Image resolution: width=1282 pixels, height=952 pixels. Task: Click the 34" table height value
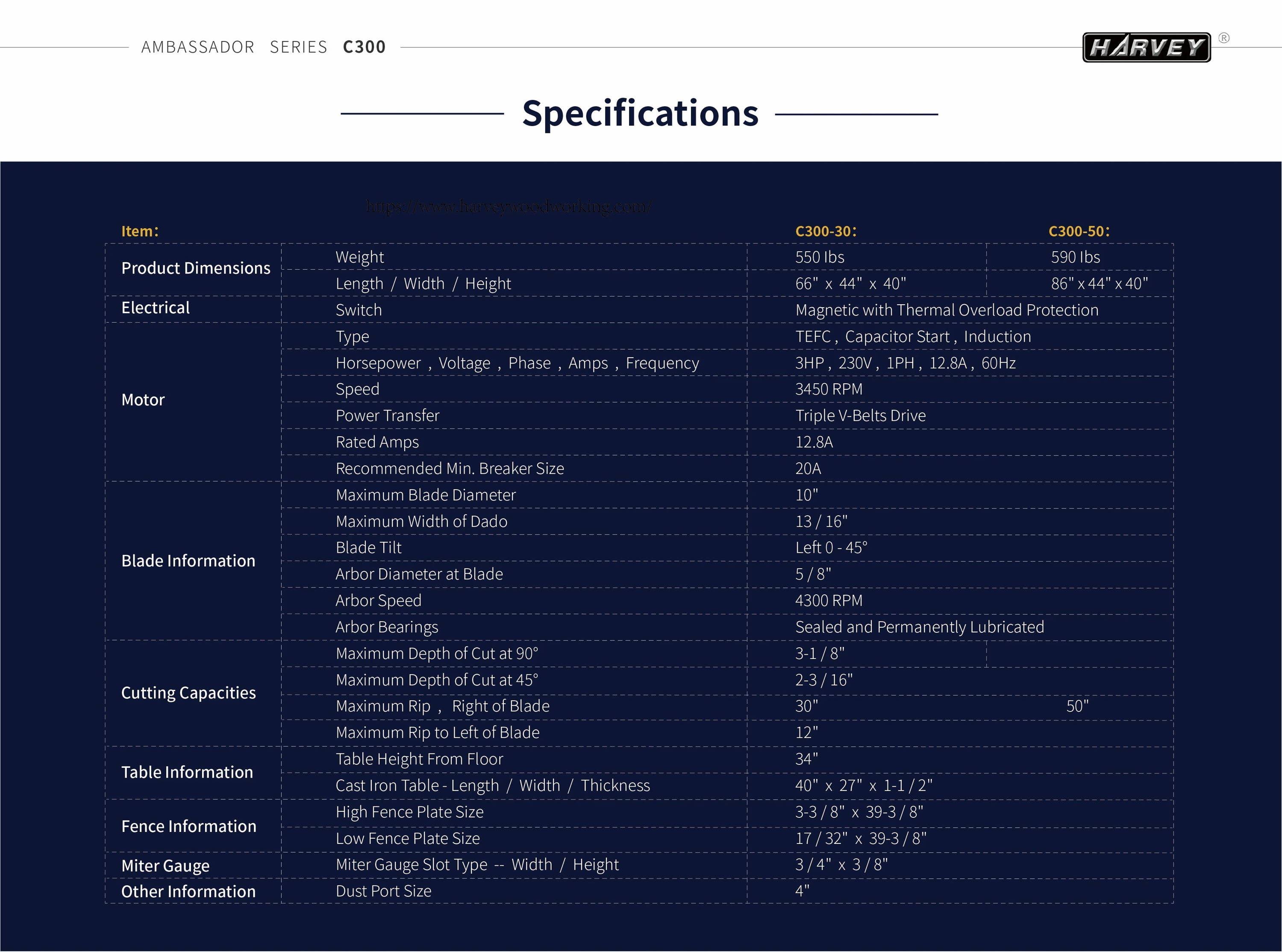tap(807, 759)
